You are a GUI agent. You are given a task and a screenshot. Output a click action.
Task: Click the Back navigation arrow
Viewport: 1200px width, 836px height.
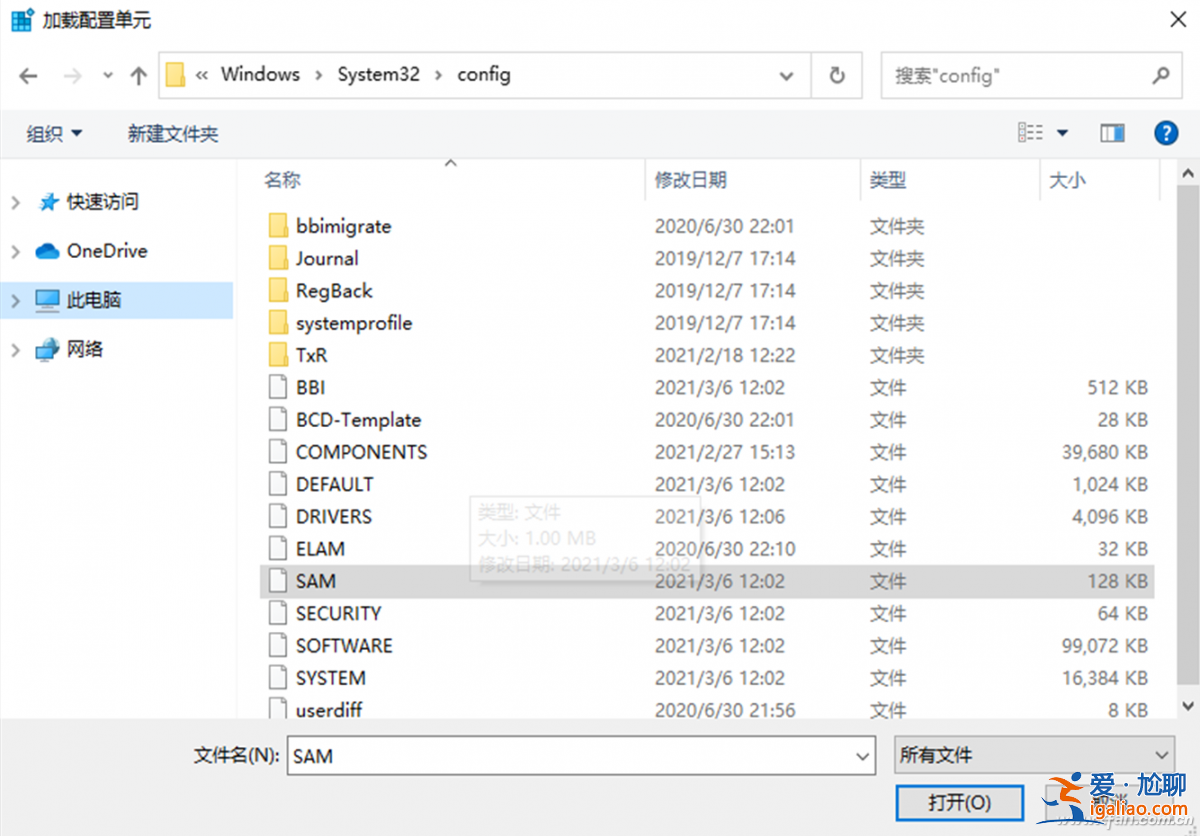tap(28, 75)
